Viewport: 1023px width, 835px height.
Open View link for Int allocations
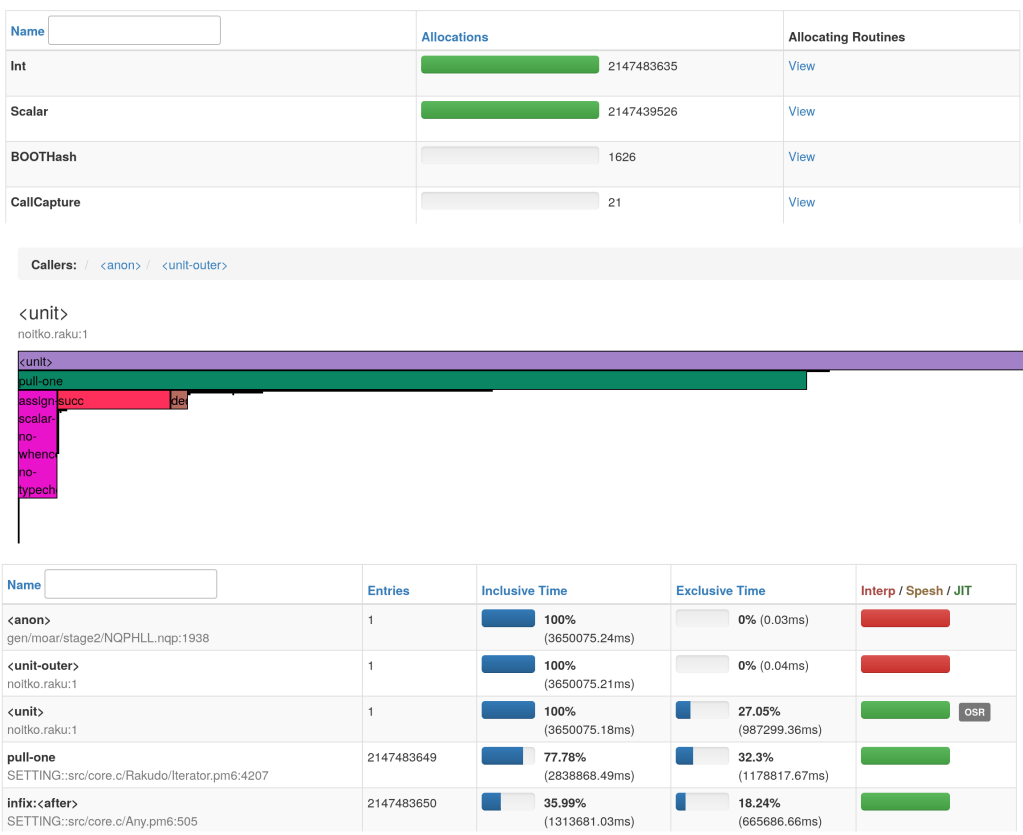tap(801, 66)
